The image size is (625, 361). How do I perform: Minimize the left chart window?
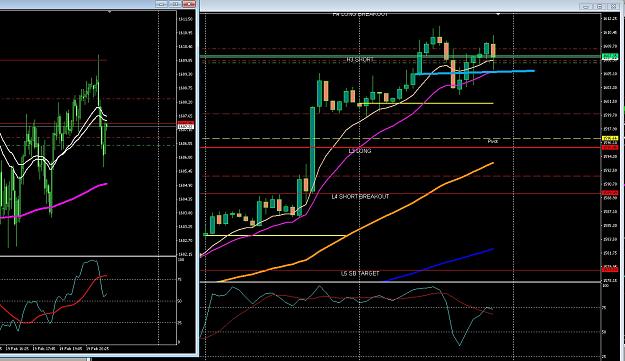[161, 4]
